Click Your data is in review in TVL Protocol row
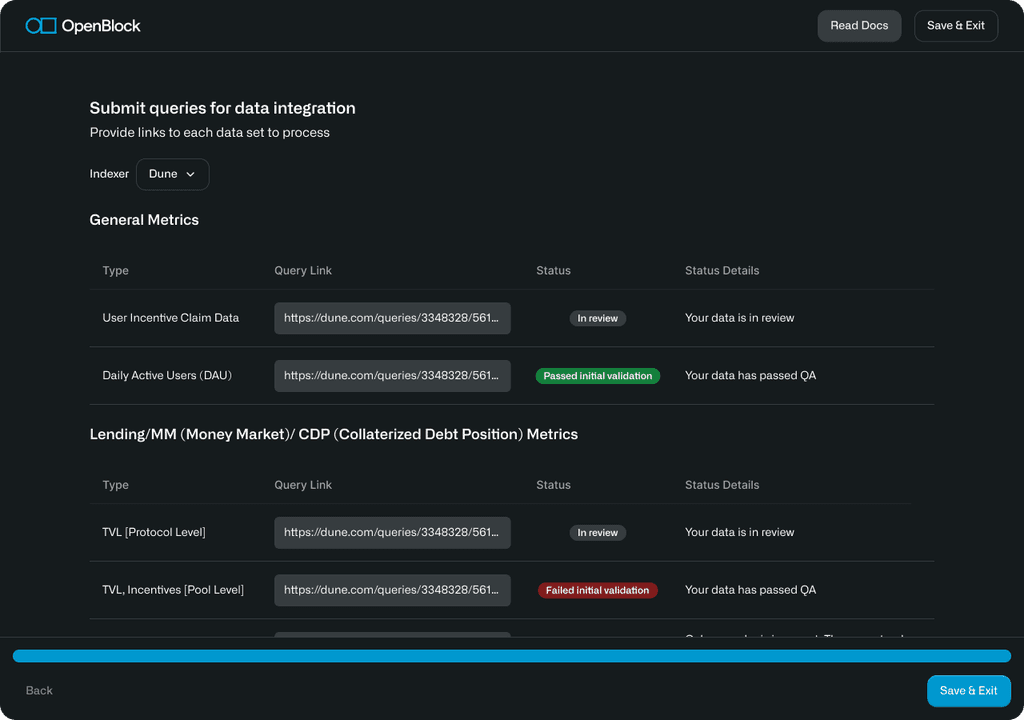Viewport: 1024px width, 720px height. 739,532
